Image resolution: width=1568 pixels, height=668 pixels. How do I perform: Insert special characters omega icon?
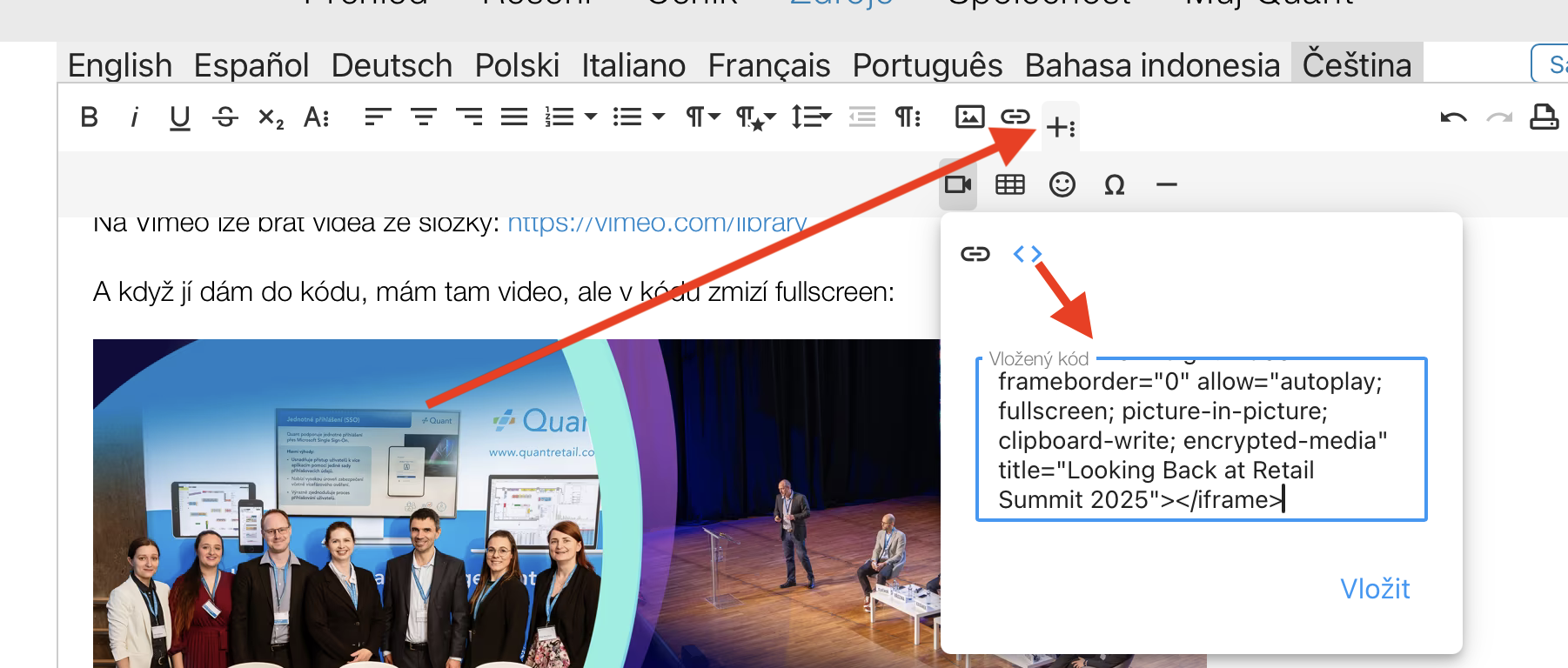tap(1114, 184)
